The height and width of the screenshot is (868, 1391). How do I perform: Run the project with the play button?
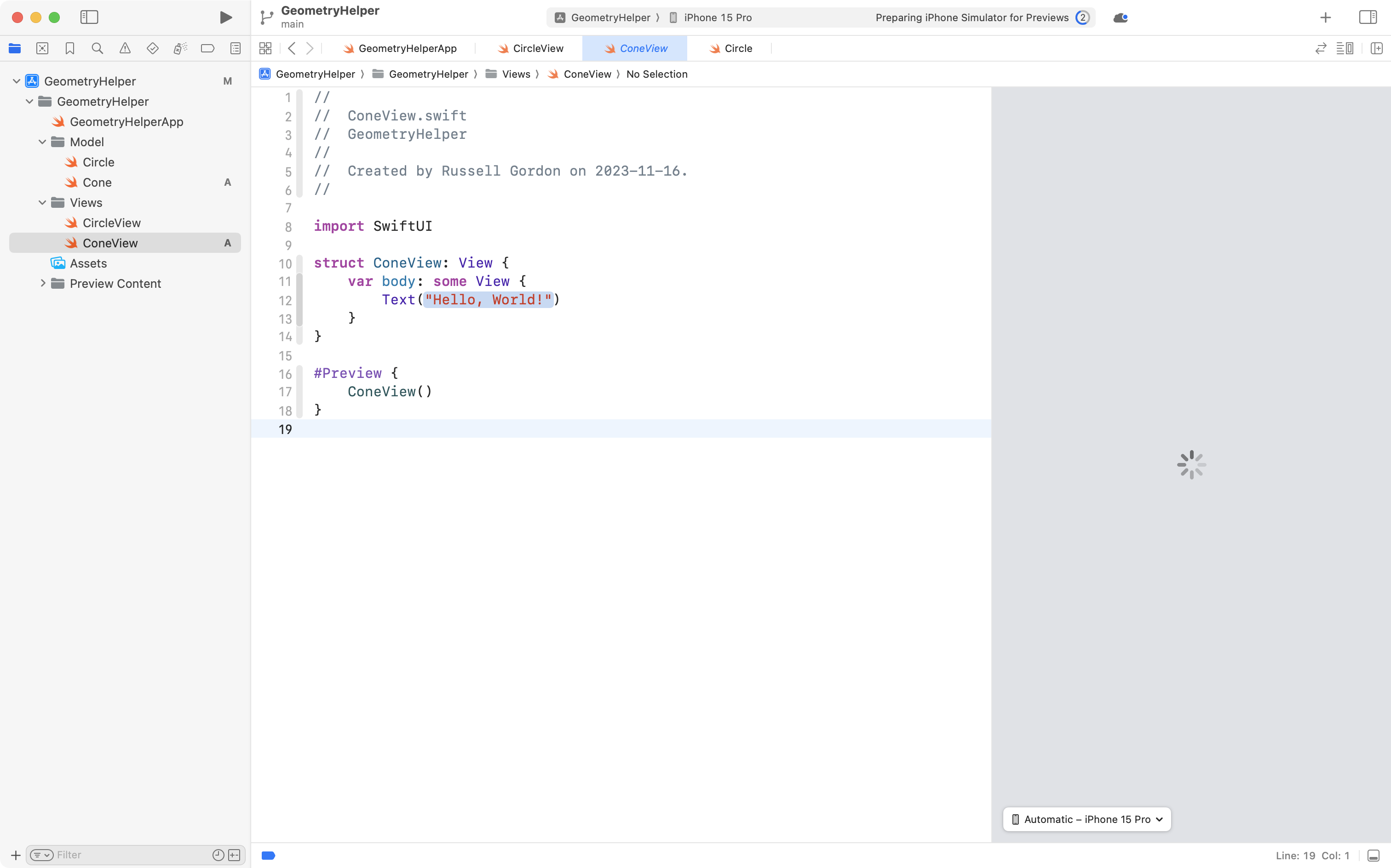click(225, 17)
